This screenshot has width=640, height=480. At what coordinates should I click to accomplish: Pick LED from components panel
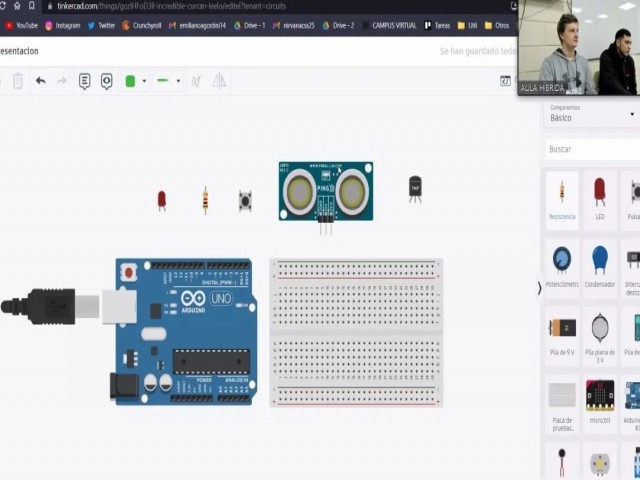pos(600,200)
